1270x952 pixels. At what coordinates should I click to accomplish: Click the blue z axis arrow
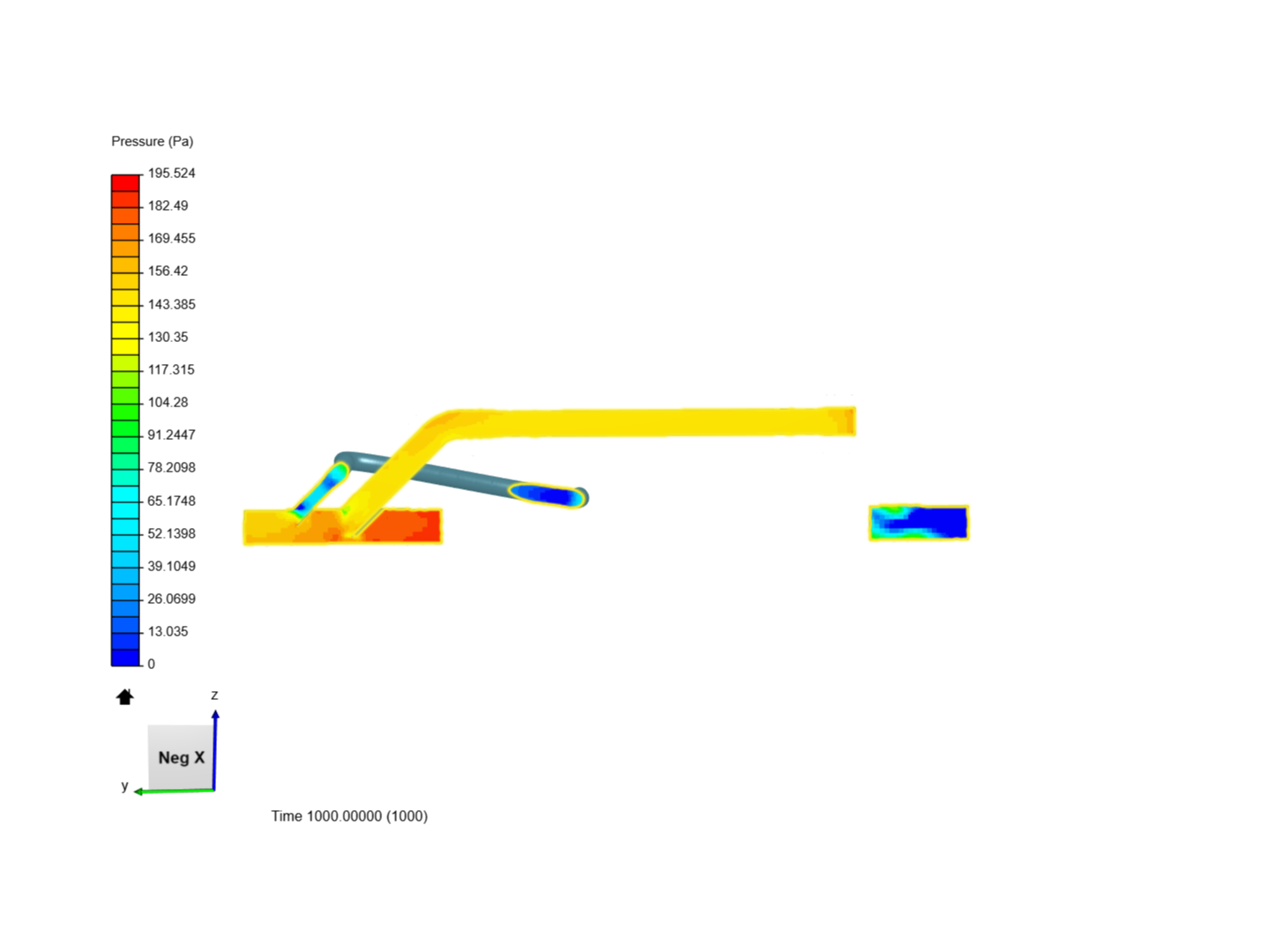coord(214,749)
